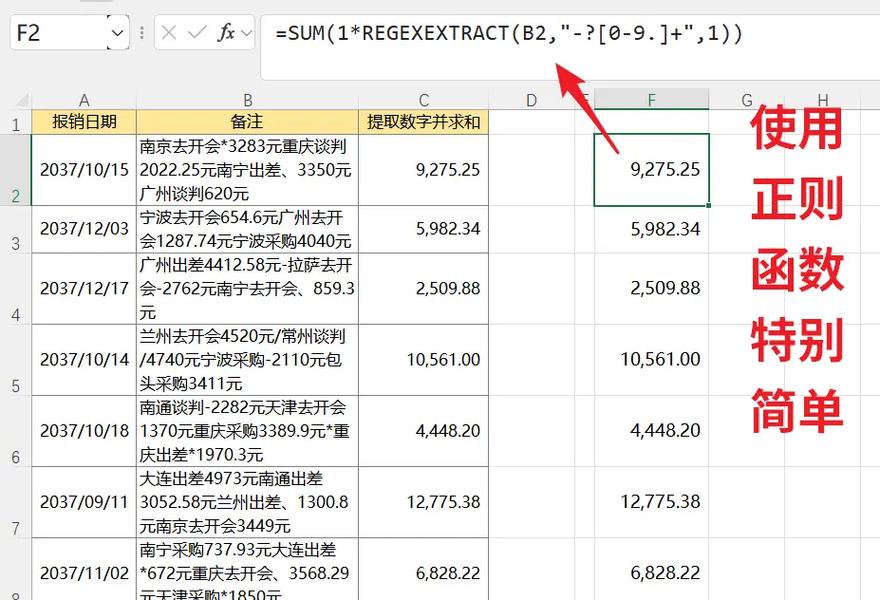Viewport: 880px width, 600px height.
Task: Click note cell starting 南通谈判-2282元
Action: [x=248, y=431]
